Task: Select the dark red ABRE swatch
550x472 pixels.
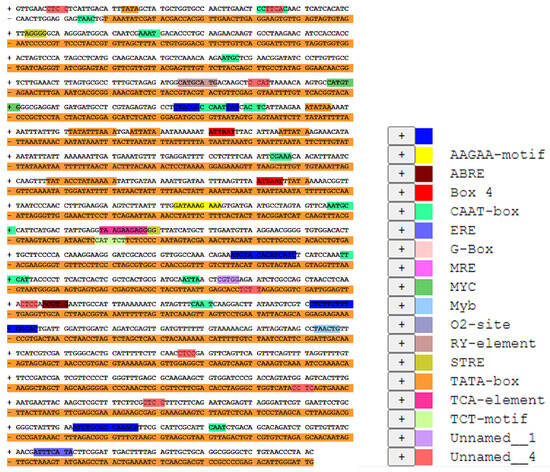Action: (424, 174)
